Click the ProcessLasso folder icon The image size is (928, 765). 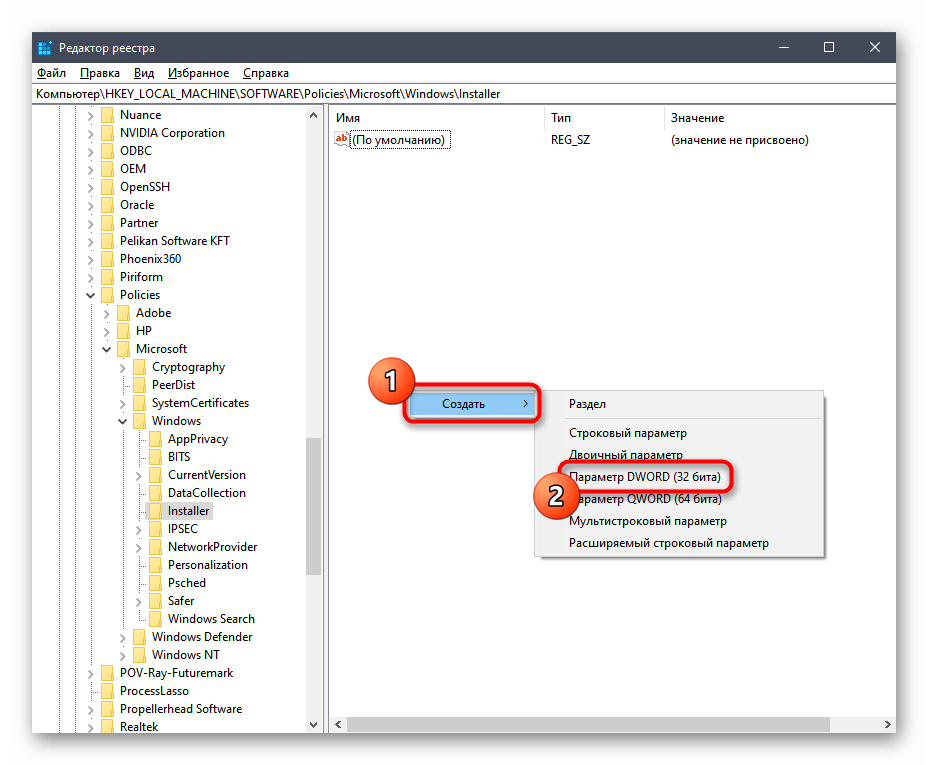coord(108,691)
